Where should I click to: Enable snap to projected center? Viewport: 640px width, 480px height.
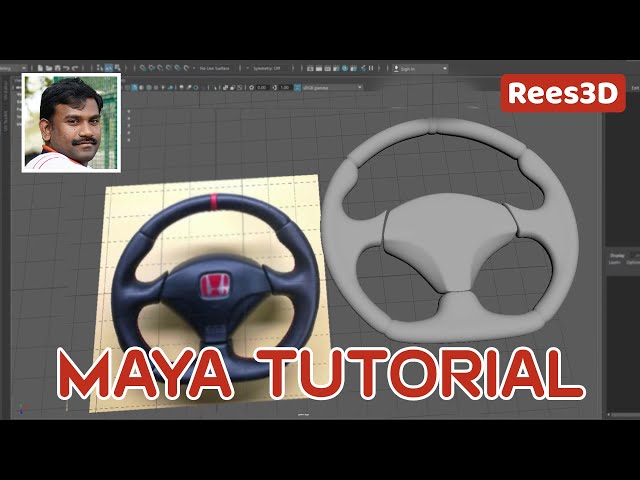click(169, 68)
